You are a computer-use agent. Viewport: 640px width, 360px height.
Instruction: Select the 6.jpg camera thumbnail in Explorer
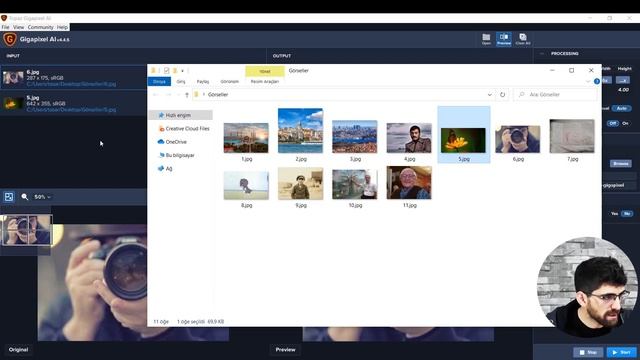point(518,139)
